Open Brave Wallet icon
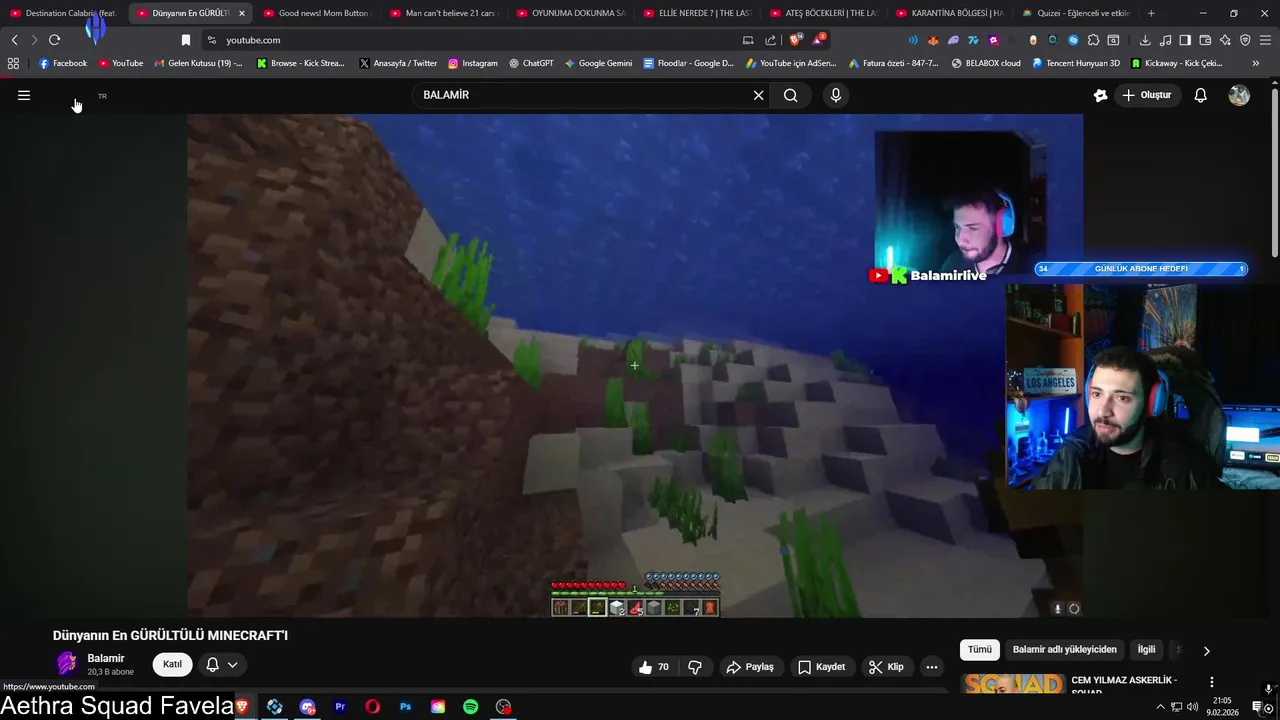This screenshot has height=720, width=1280. pos(1205,40)
